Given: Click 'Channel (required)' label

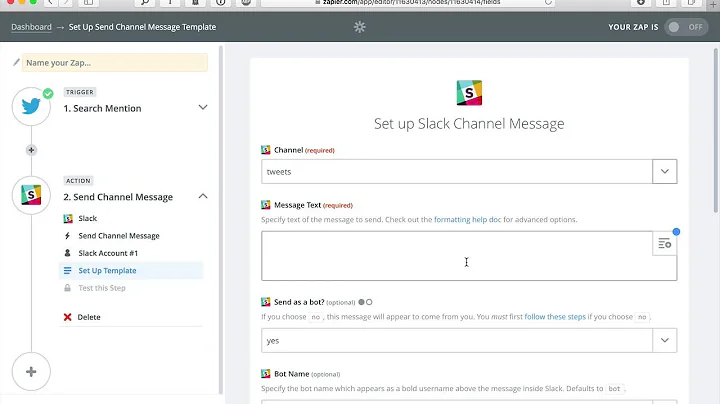Looking at the screenshot, I should [x=304, y=150].
